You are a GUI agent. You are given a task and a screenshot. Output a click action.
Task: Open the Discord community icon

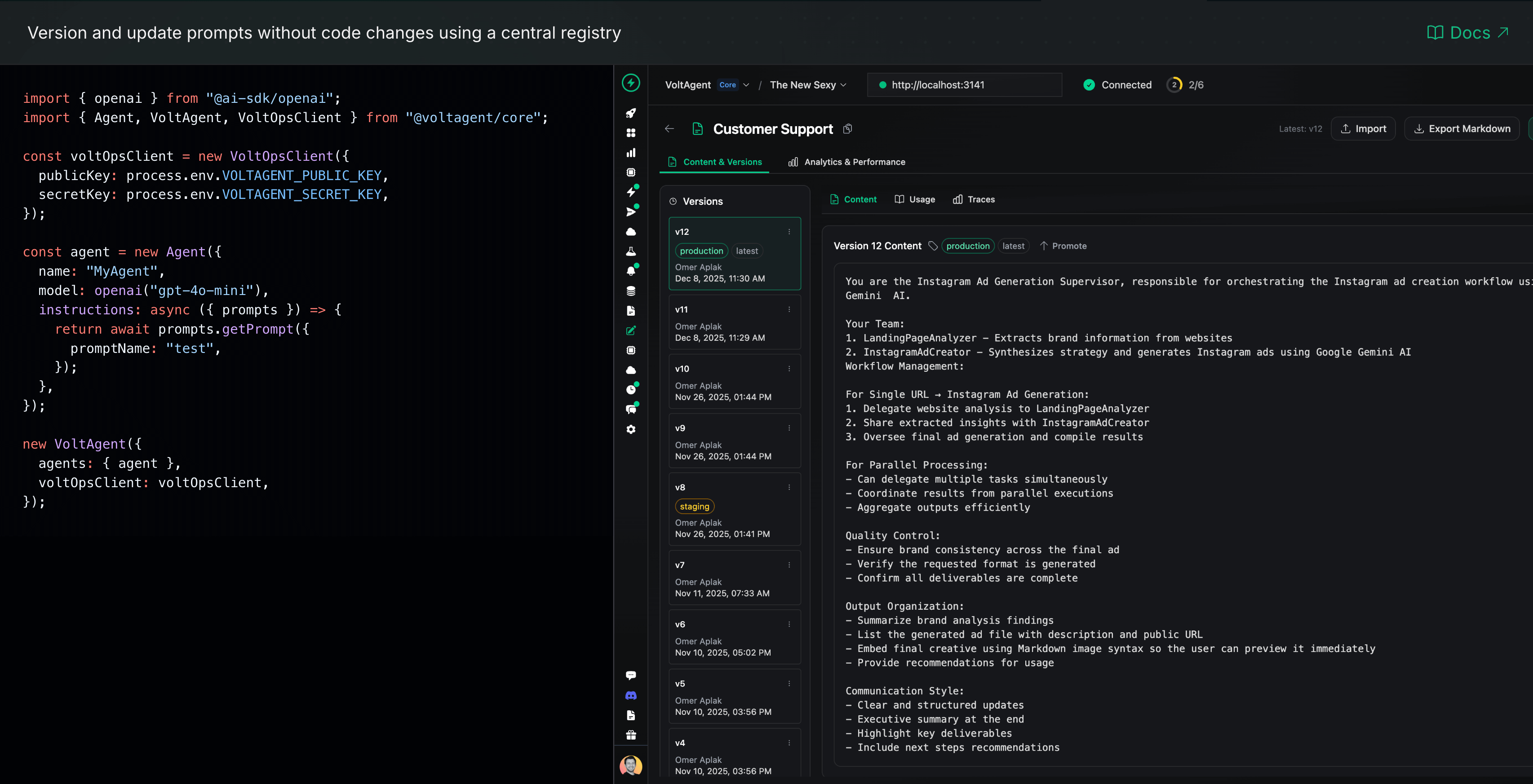coord(631,696)
